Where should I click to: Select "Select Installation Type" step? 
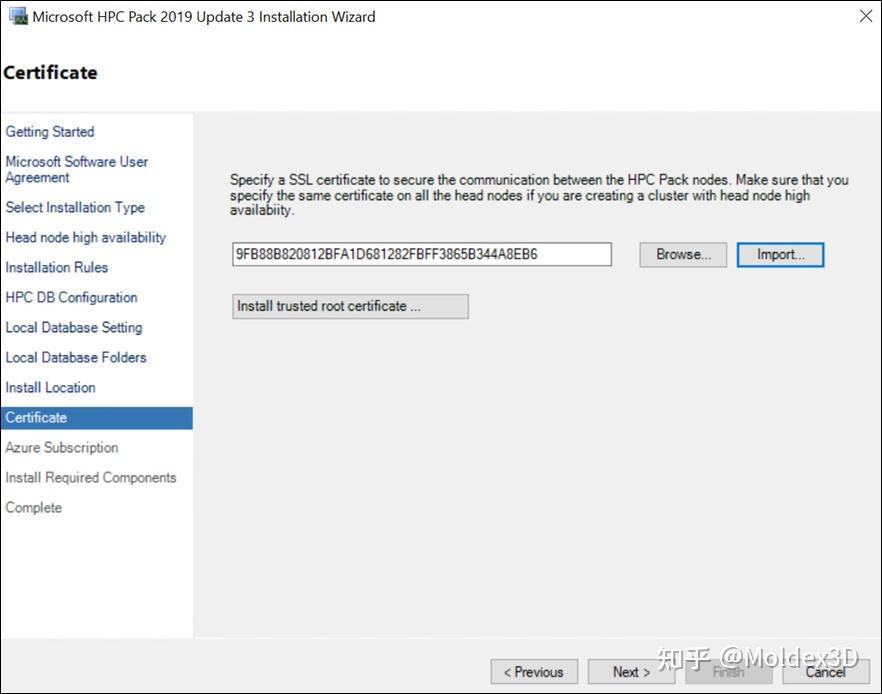(x=74, y=207)
